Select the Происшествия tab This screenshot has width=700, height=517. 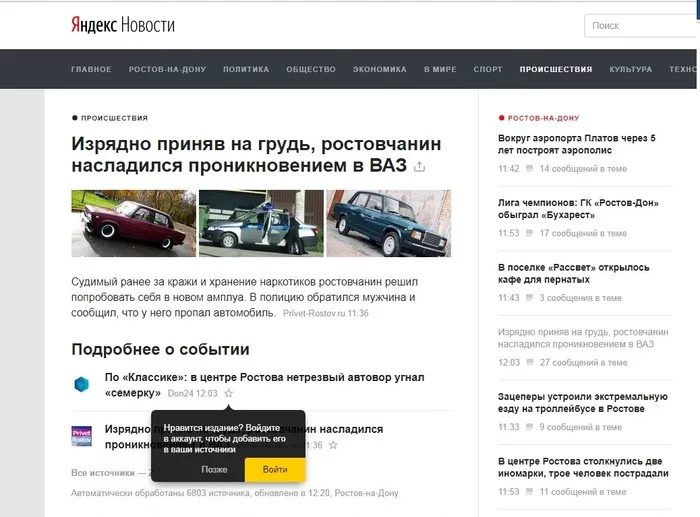coord(556,69)
